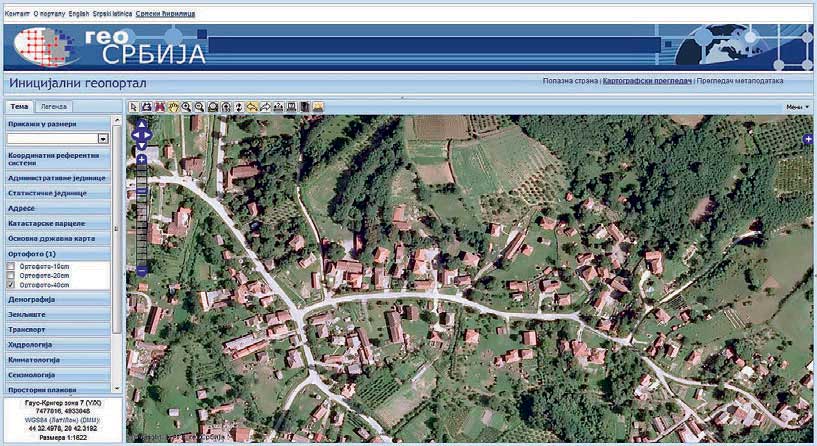Activate the pan hand tool
Screen dimensions: 817x446
tap(173, 107)
